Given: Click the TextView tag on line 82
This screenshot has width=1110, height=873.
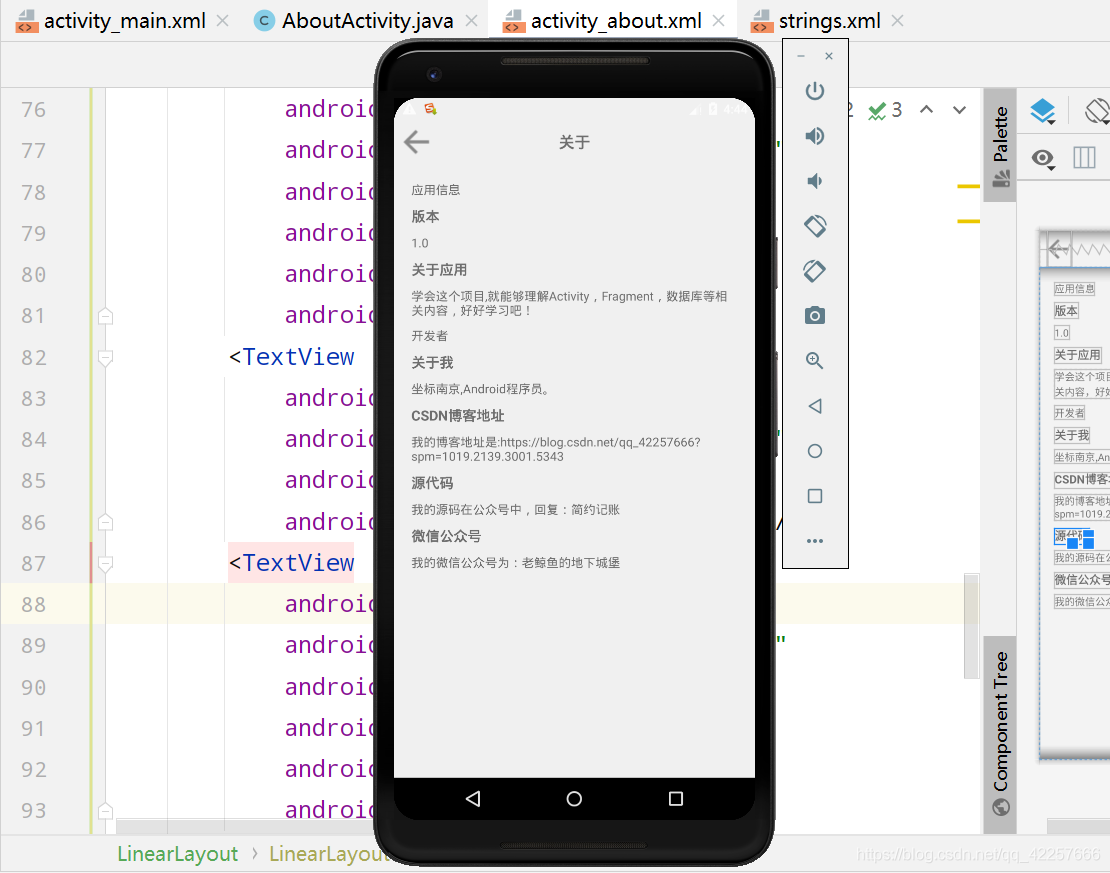Looking at the screenshot, I should (x=298, y=358).
